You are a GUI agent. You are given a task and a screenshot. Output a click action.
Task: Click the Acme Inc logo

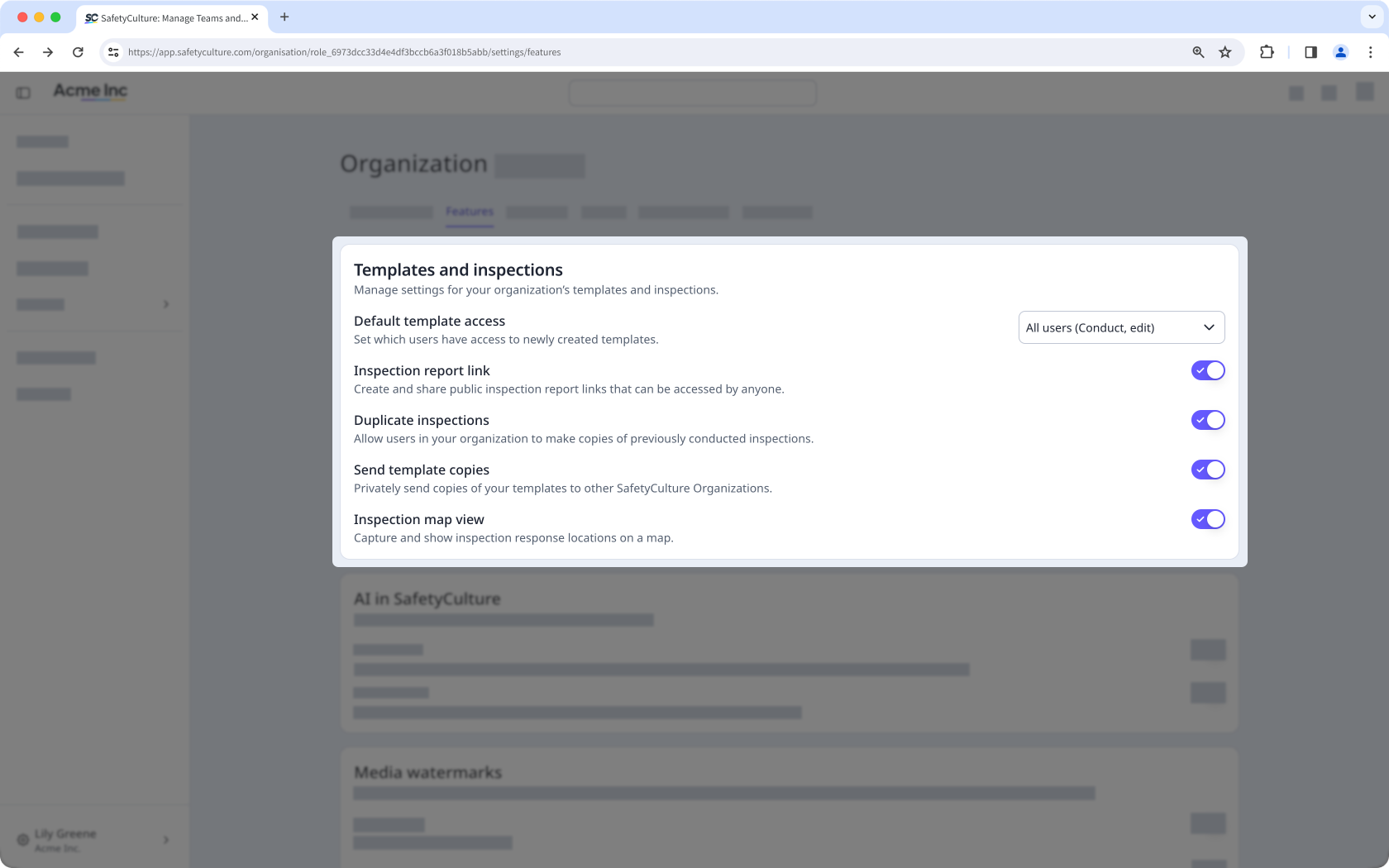coord(90,91)
